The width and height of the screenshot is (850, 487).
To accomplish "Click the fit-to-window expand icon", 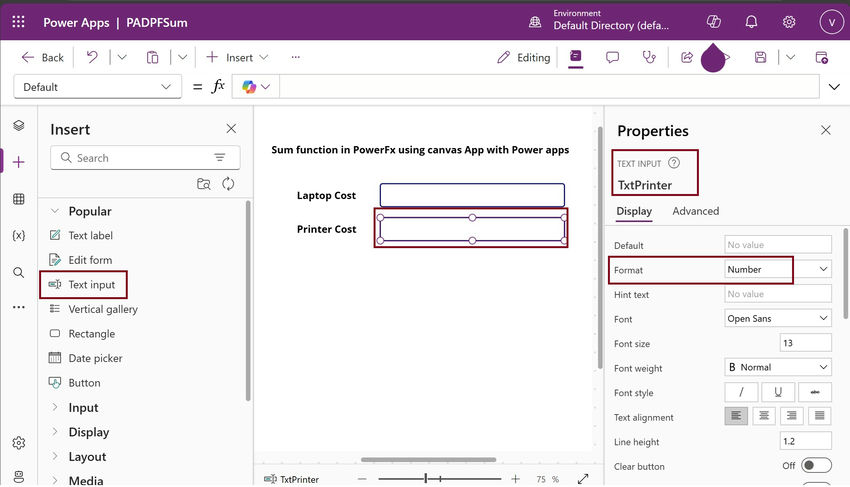I will [x=583, y=479].
